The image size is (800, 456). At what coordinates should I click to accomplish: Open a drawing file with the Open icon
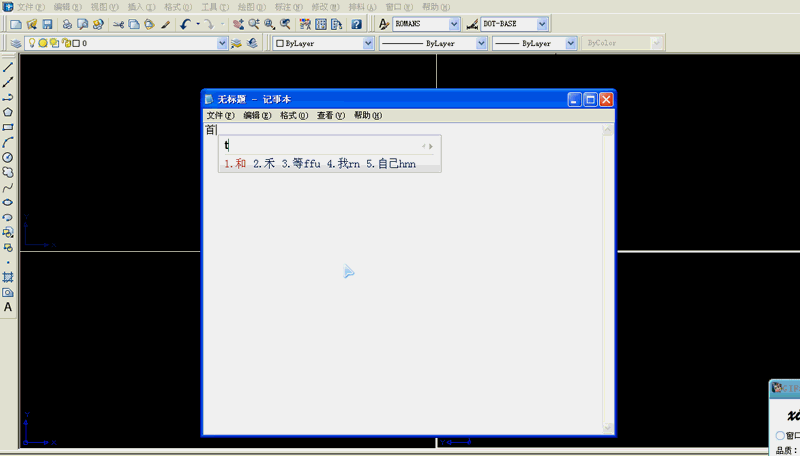32,24
